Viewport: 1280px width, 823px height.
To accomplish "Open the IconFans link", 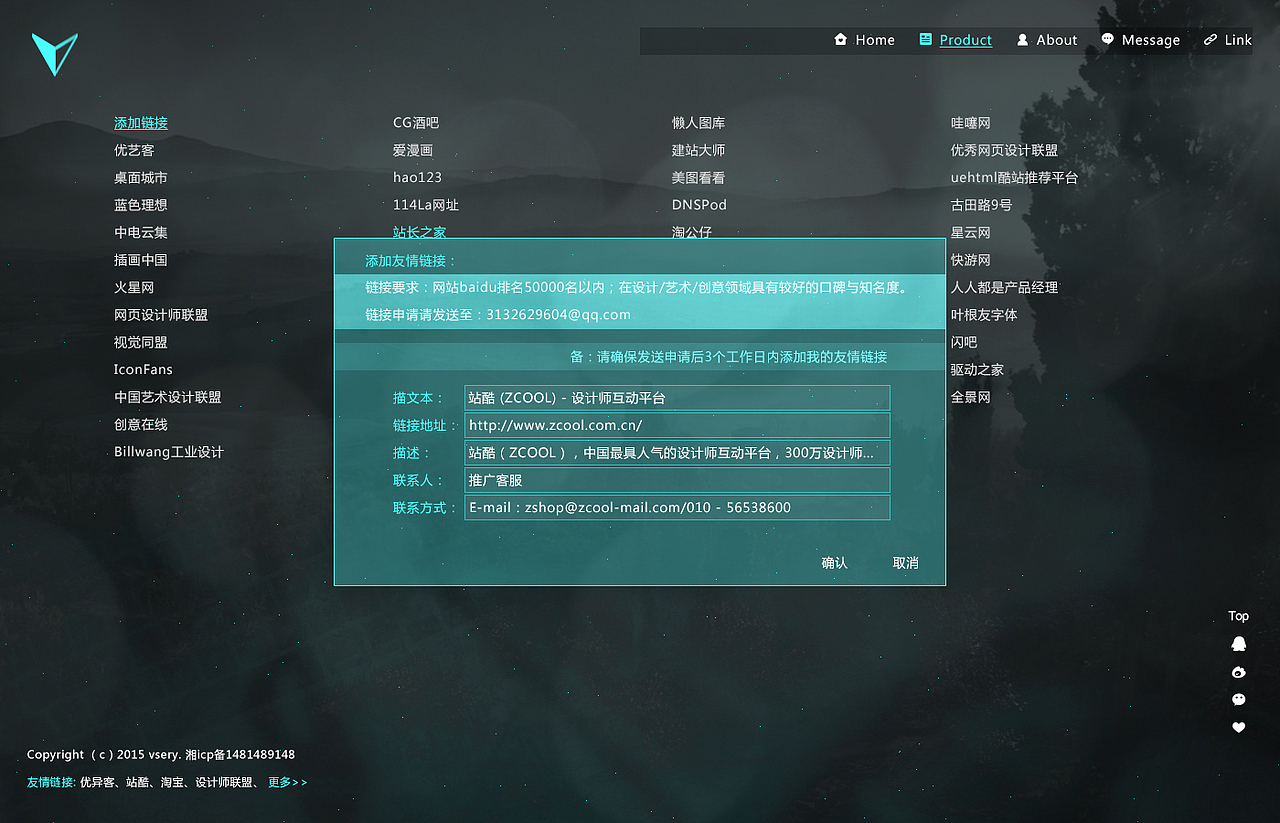I will pyautogui.click(x=143, y=370).
